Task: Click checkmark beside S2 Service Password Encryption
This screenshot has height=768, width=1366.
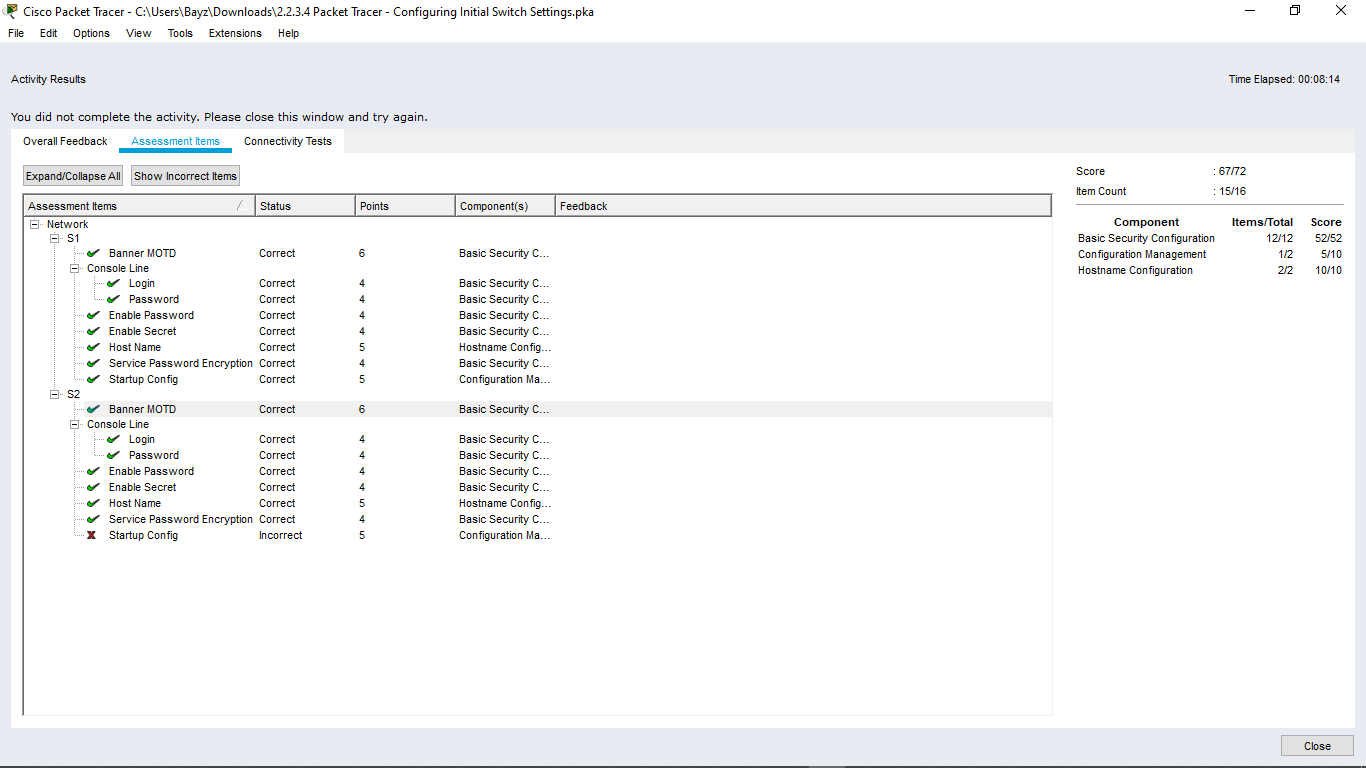Action: (x=93, y=519)
